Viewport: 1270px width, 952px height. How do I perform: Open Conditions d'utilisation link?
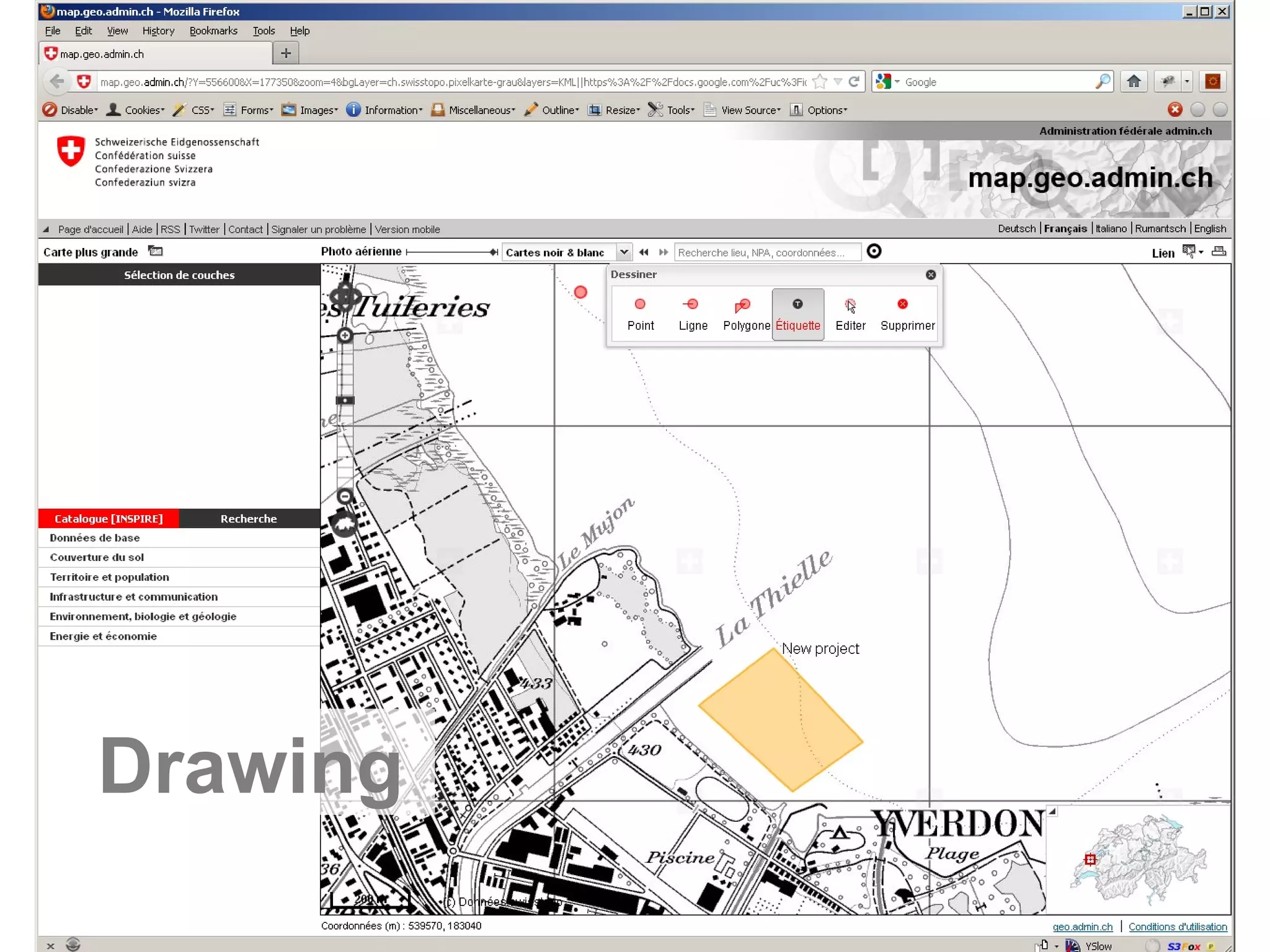(x=1177, y=927)
